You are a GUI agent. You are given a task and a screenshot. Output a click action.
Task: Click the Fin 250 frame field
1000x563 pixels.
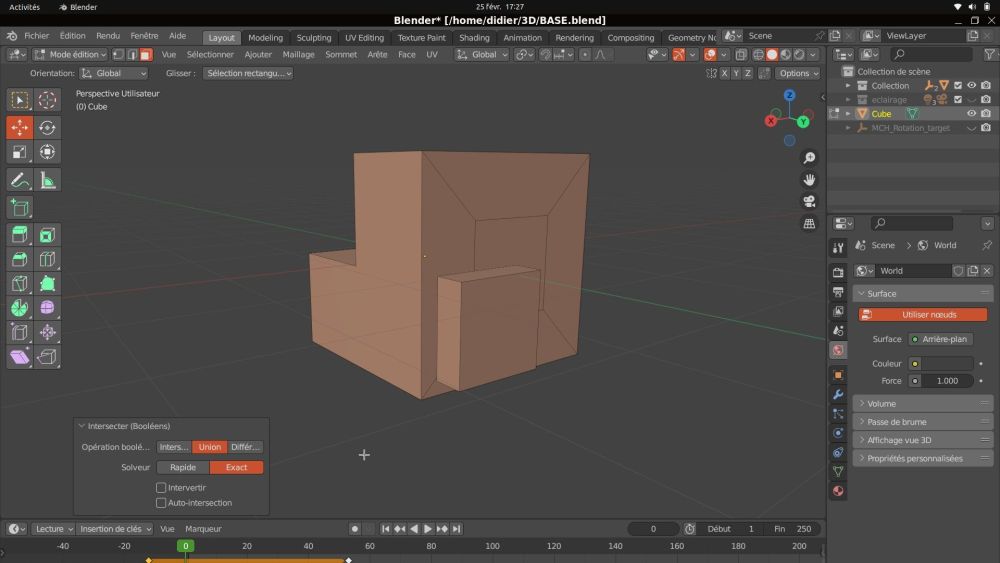(x=793, y=529)
